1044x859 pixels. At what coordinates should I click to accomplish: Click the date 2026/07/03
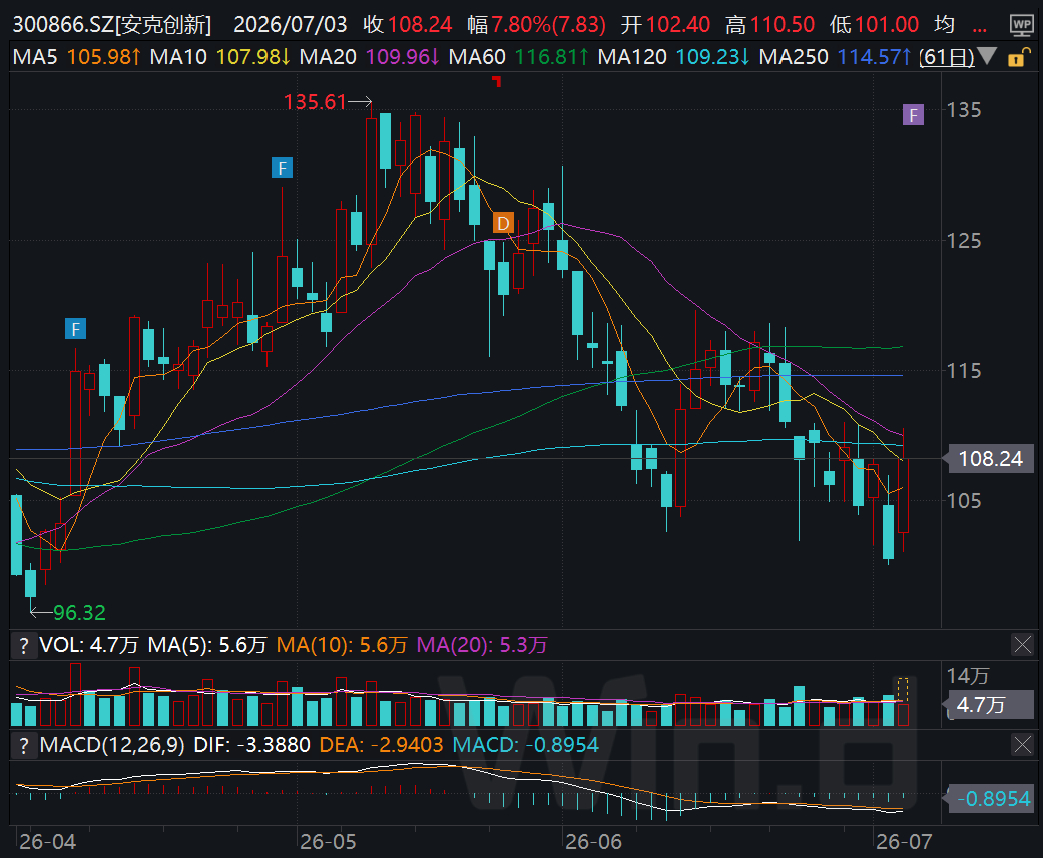290,25
